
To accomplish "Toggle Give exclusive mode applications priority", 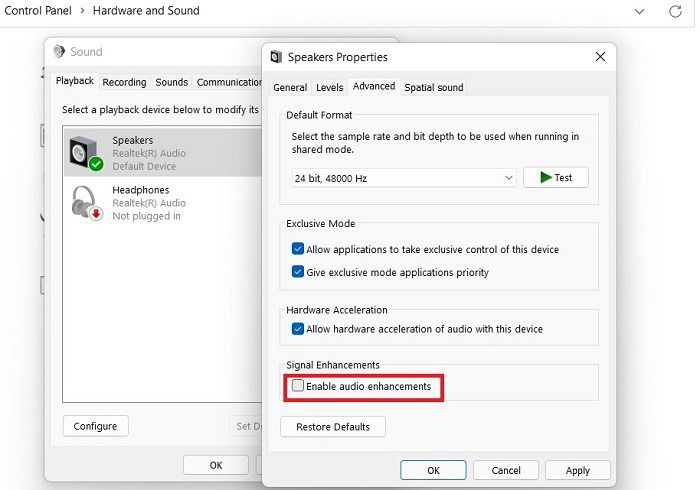I will 297,271.
